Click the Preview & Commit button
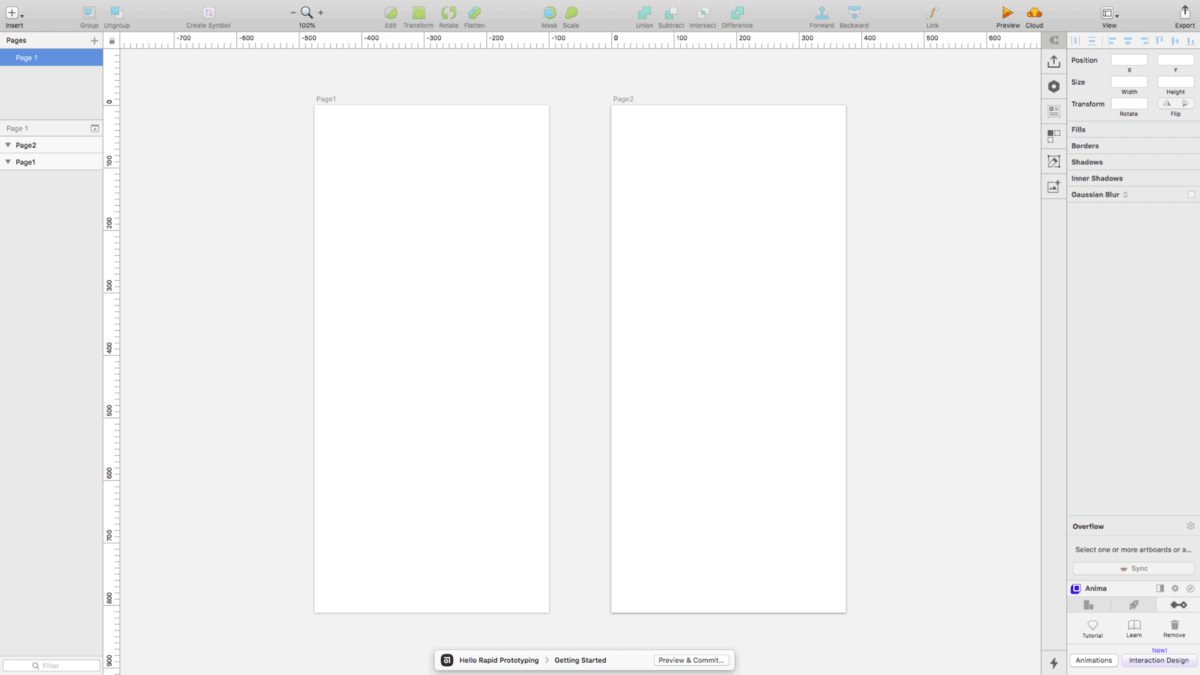The height and width of the screenshot is (675, 1200). (x=692, y=660)
